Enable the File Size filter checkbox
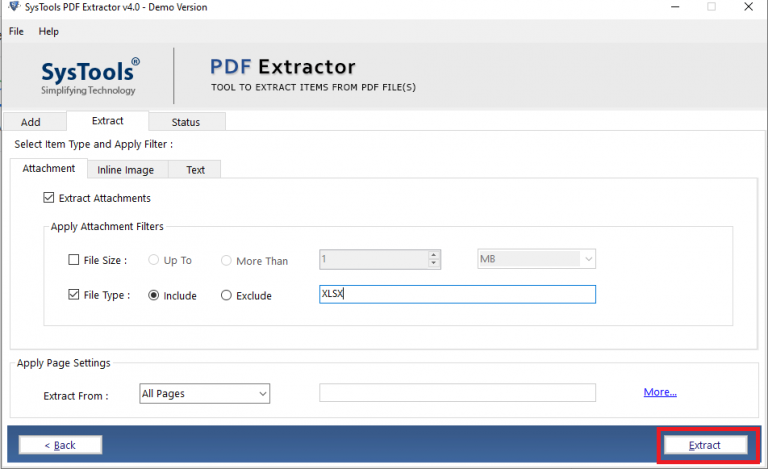768x469 pixels. [73, 259]
